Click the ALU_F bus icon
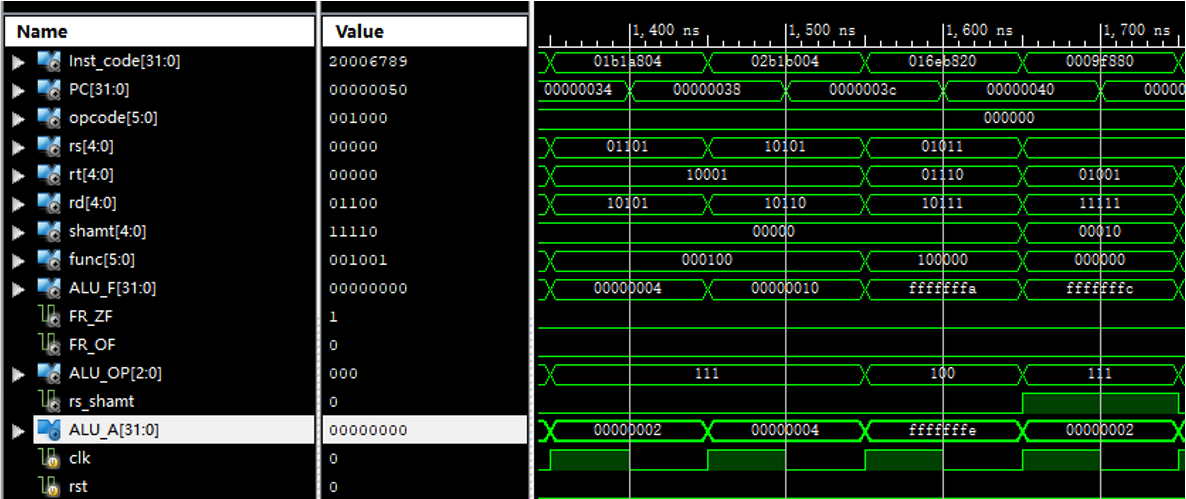This screenshot has height=499, width=1186. click(48, 288)
